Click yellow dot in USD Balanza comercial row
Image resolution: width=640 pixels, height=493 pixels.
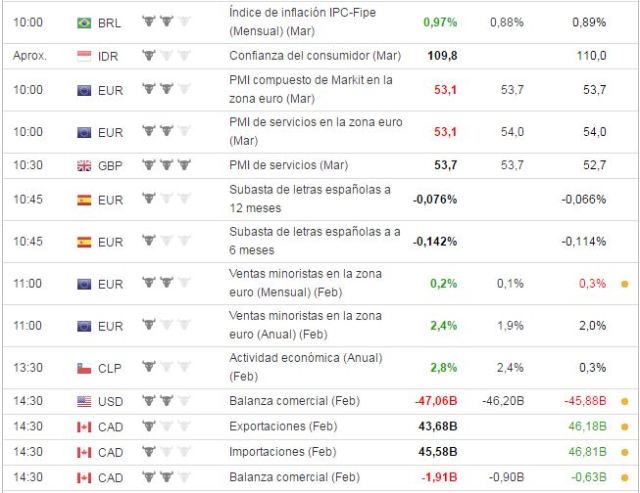[x=625, y=401]
